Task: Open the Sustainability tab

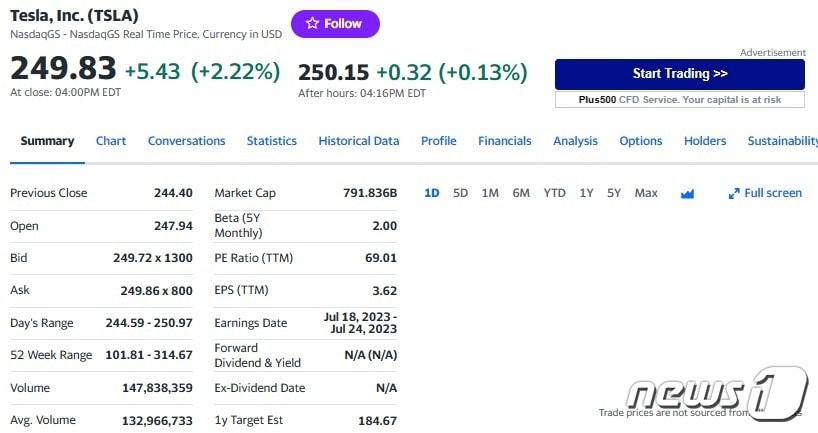Action: point(782,141)
